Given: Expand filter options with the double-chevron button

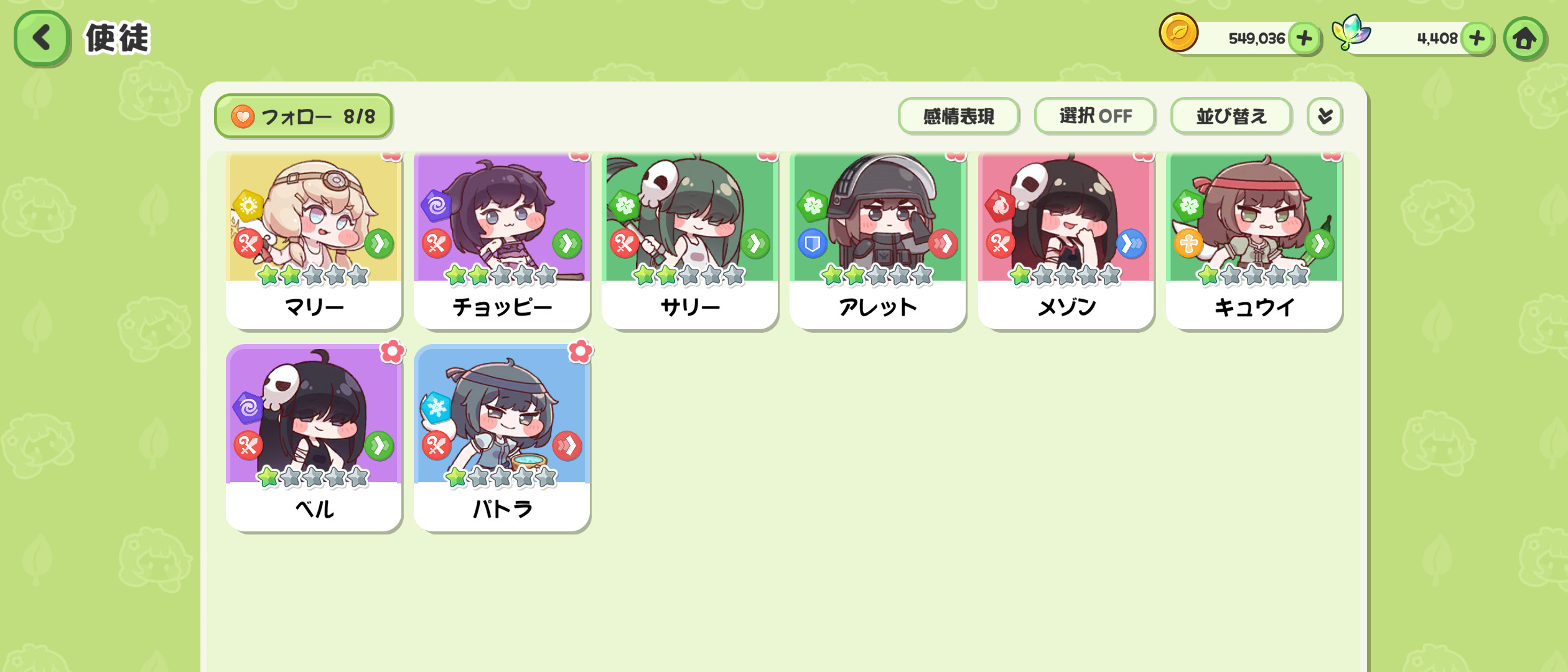Looking at the screenshot, I should point(1325,116).
